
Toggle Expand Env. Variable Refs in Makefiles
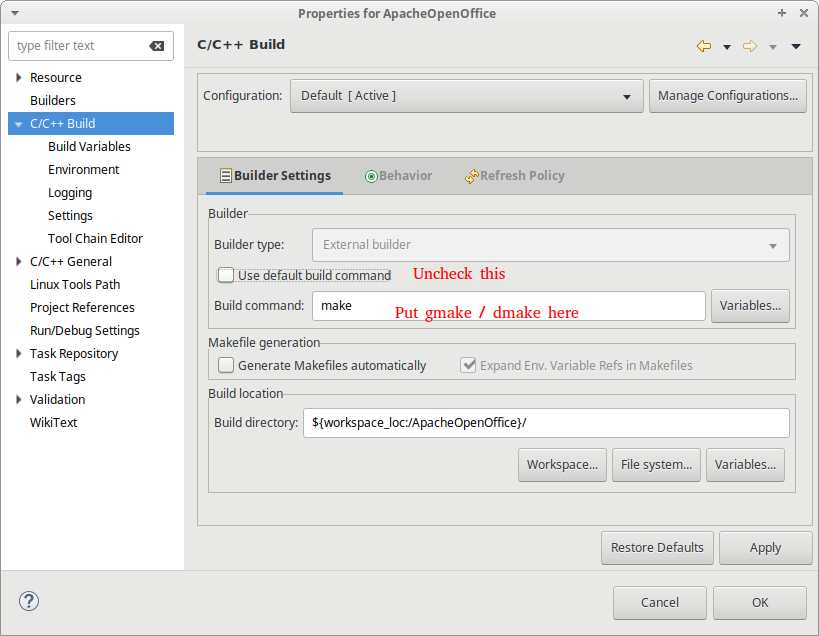coord(468,365)
